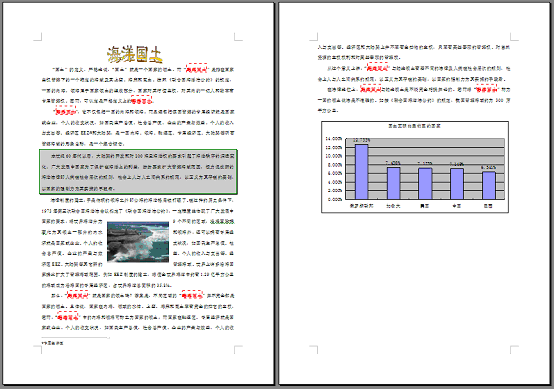This screenshot has height=389, width=554.
Task: Select the green-bordered shaded paragraph box
Action: (x=138, y=172)
